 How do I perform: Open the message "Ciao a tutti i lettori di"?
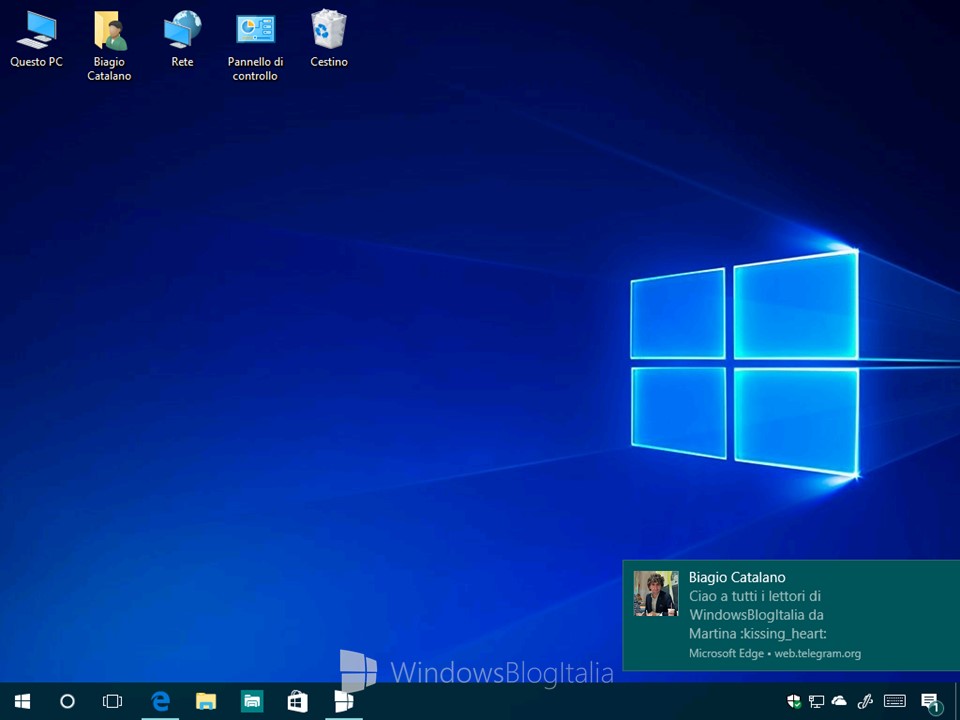[x=755, y=596]
